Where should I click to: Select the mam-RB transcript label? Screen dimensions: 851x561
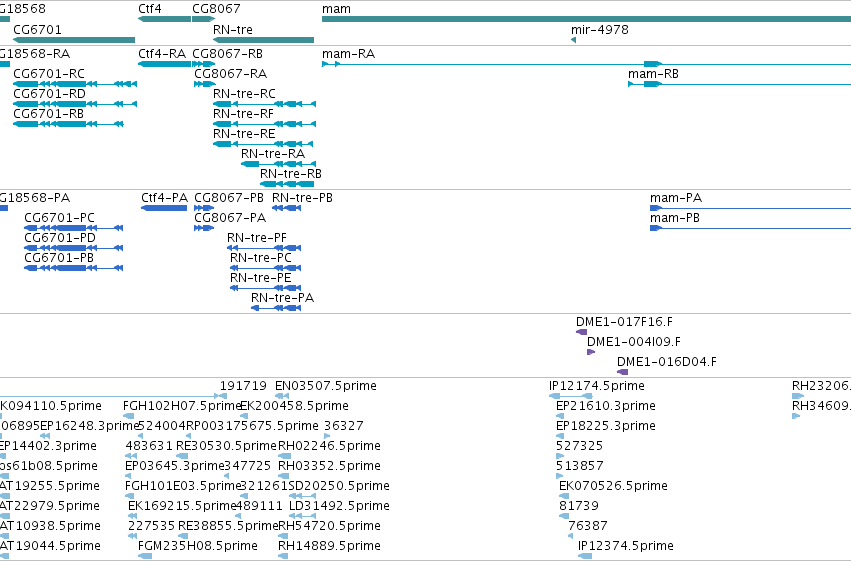click(653, 74)
